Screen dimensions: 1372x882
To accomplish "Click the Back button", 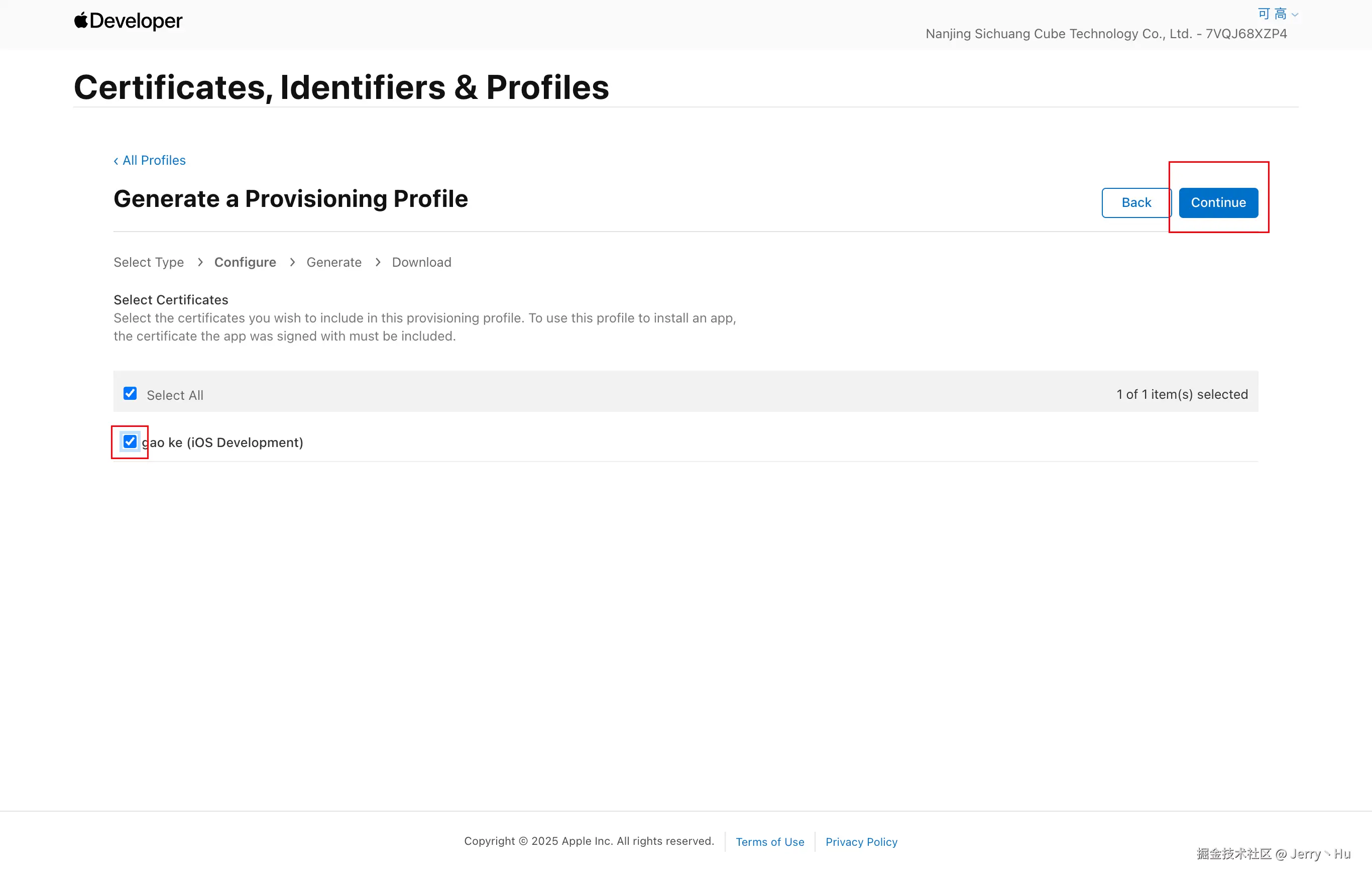I will (x=1135, y=203).
